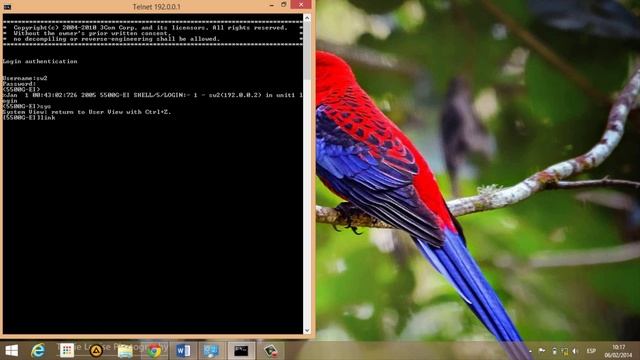Screen dimensions: 640x360
Task: Open the Windows Start button
Action: 11,351
